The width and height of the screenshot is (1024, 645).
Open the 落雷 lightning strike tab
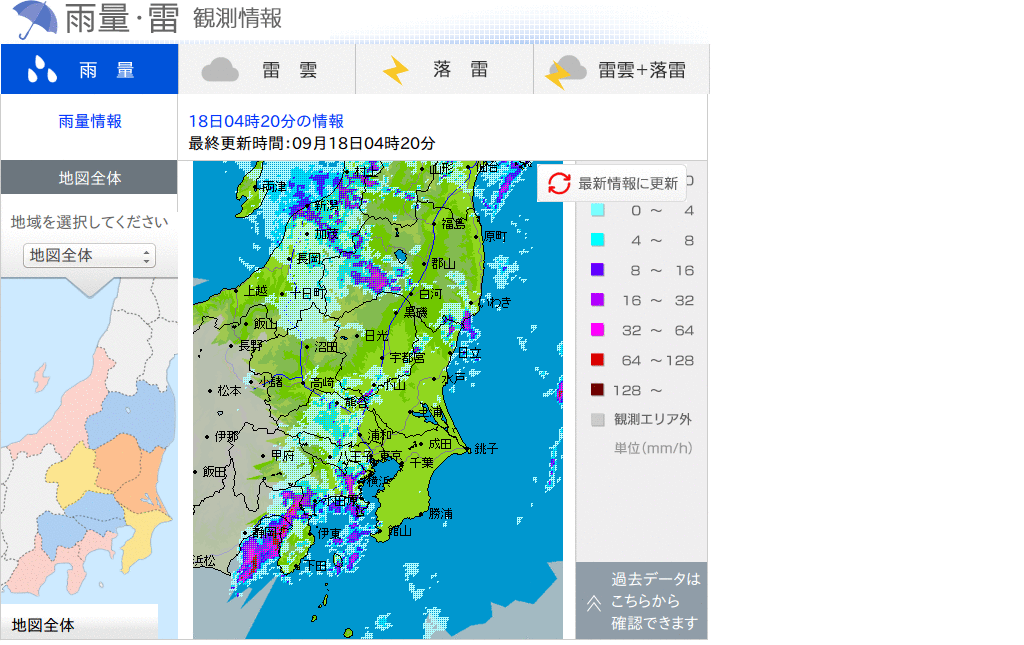(445, 69)
